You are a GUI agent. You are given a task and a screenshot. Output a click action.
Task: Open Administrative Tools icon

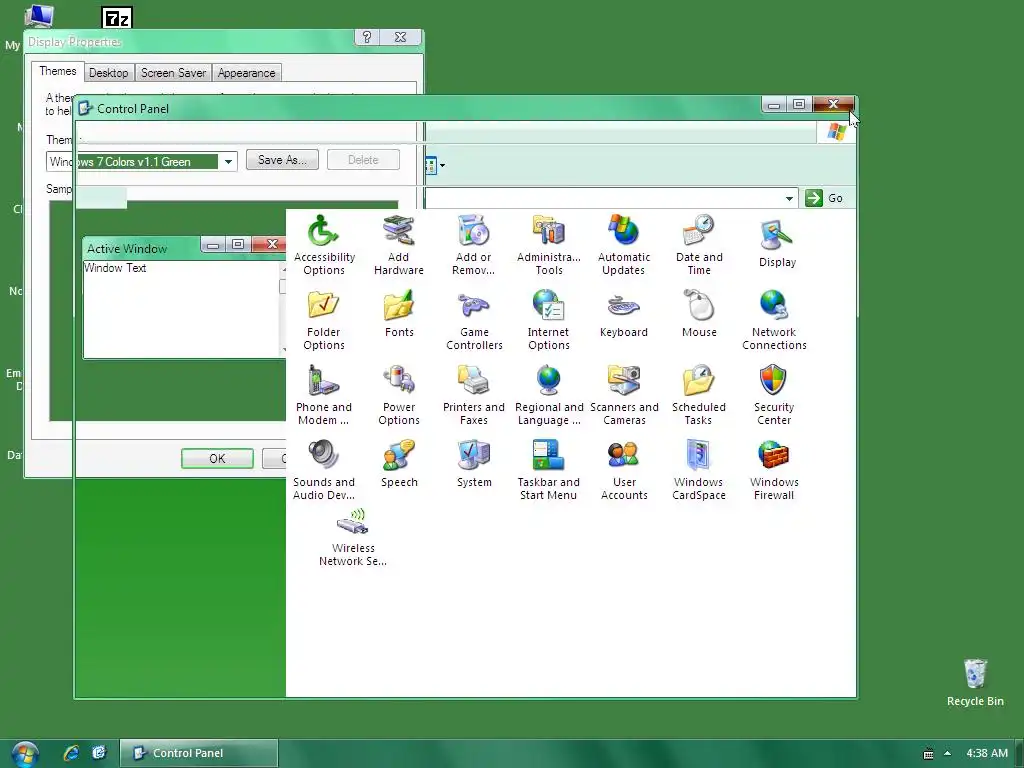[549, 246]
